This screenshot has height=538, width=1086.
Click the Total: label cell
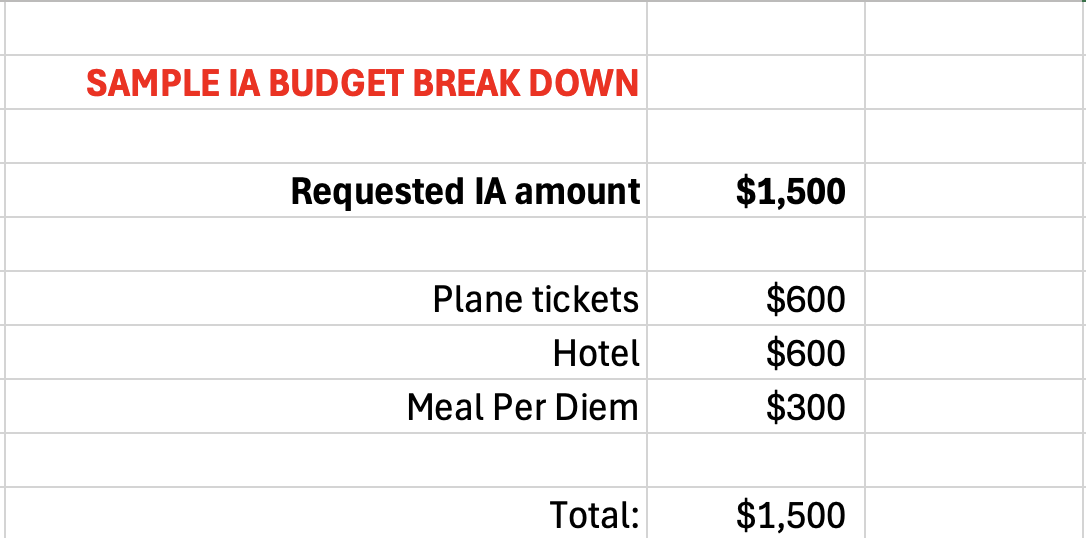coord(594,514)
